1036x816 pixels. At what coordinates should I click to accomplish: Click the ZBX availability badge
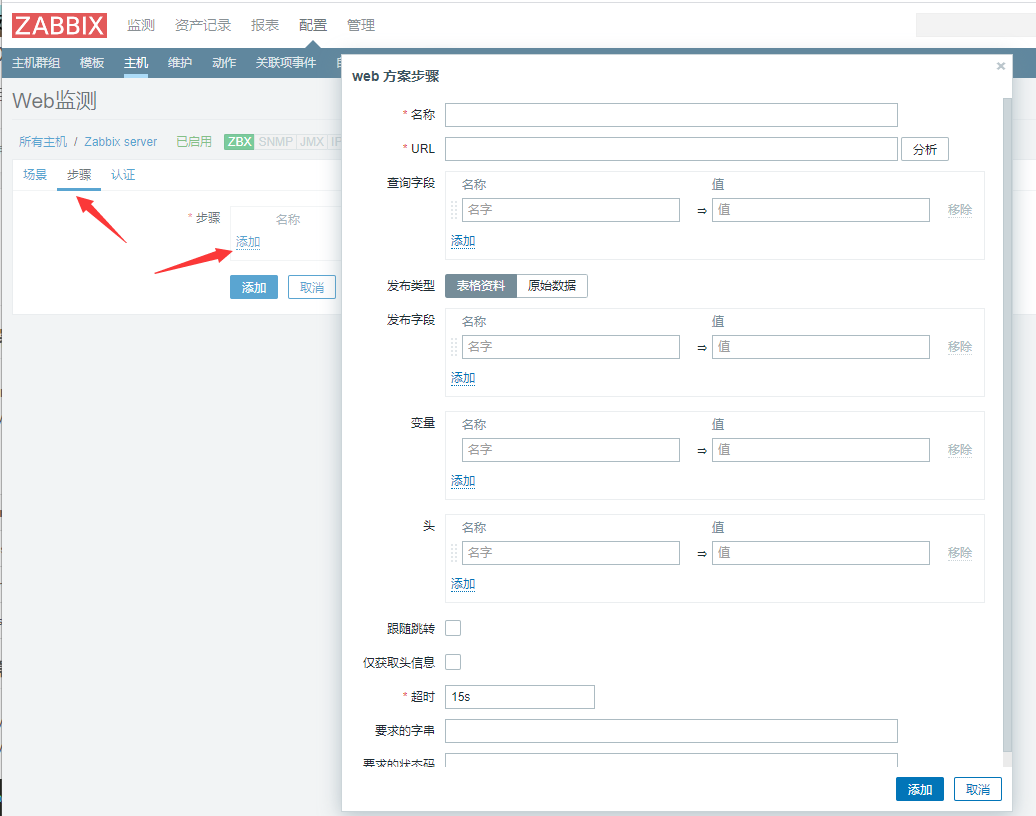pyautogui.click(x=239, y=141)
